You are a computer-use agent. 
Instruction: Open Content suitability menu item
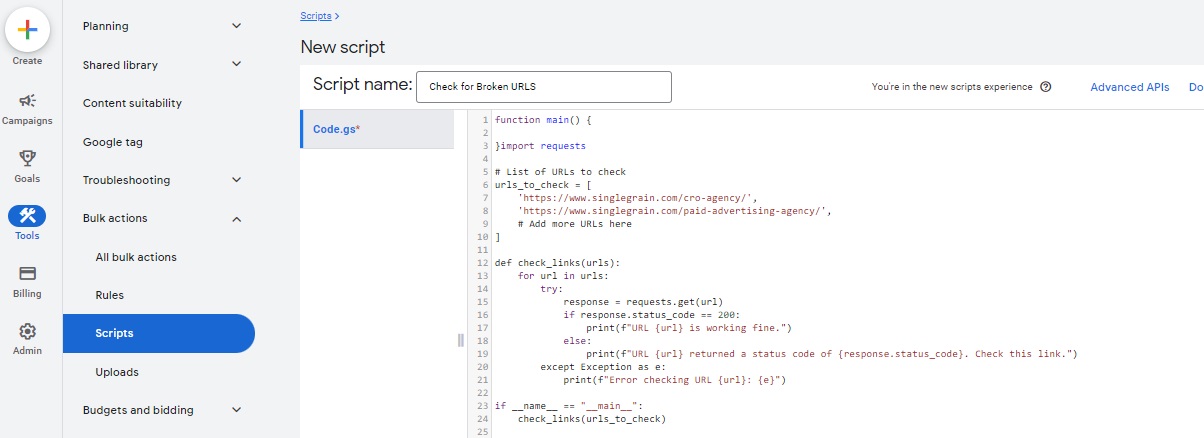132,103
